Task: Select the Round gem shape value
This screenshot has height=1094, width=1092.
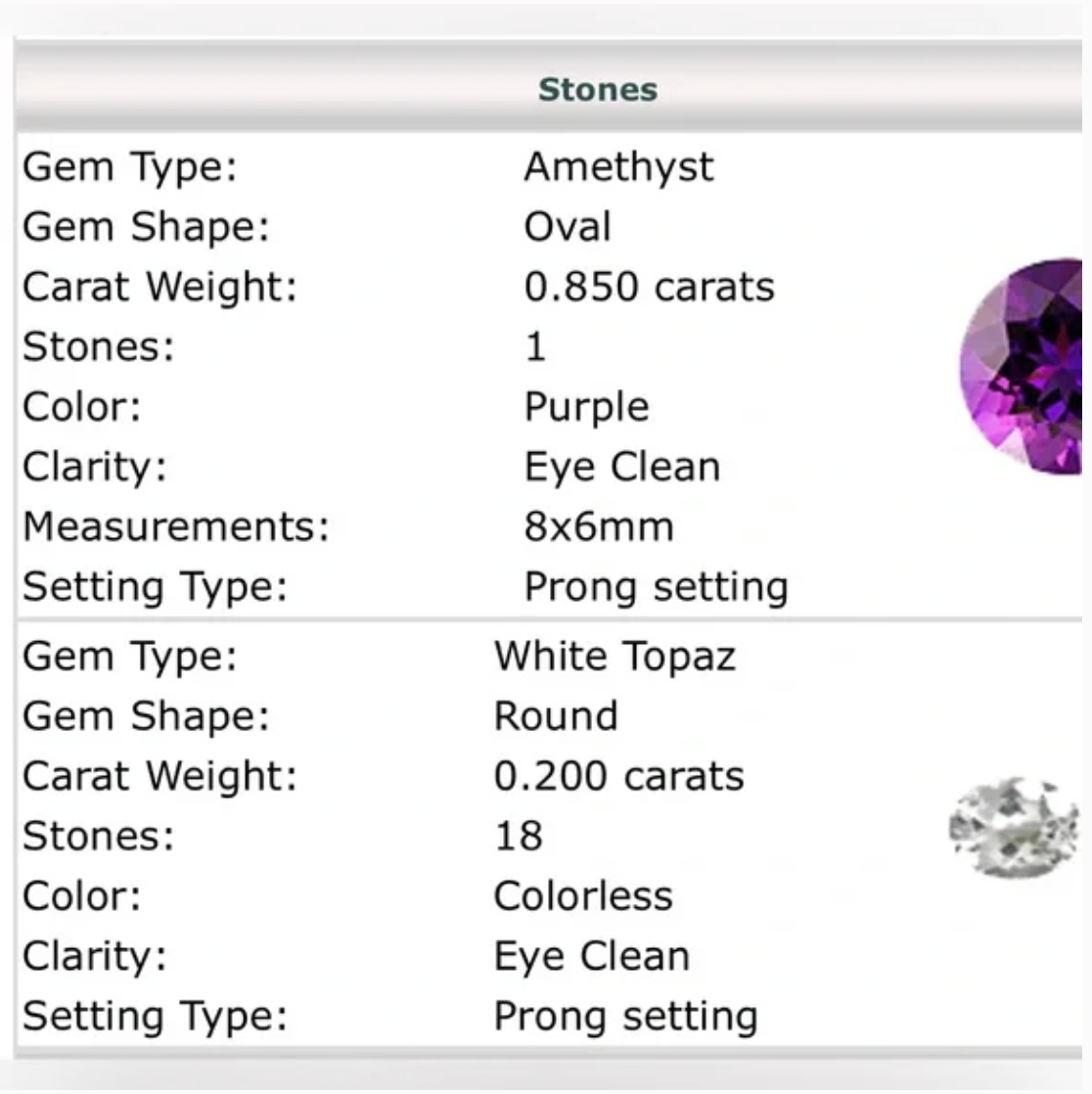Action: [556, 716]
